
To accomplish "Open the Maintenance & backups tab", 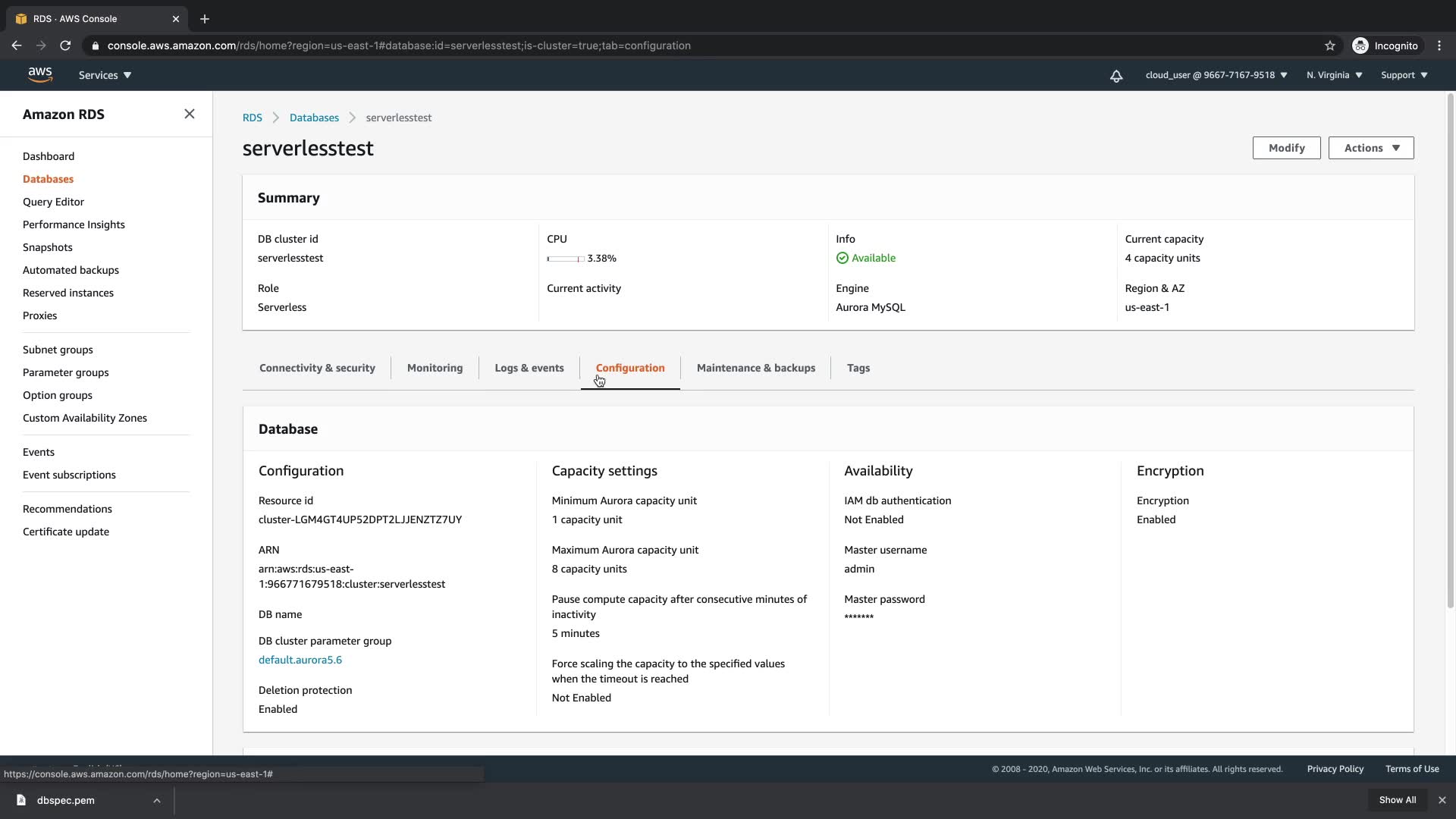I will coord(755,368).
